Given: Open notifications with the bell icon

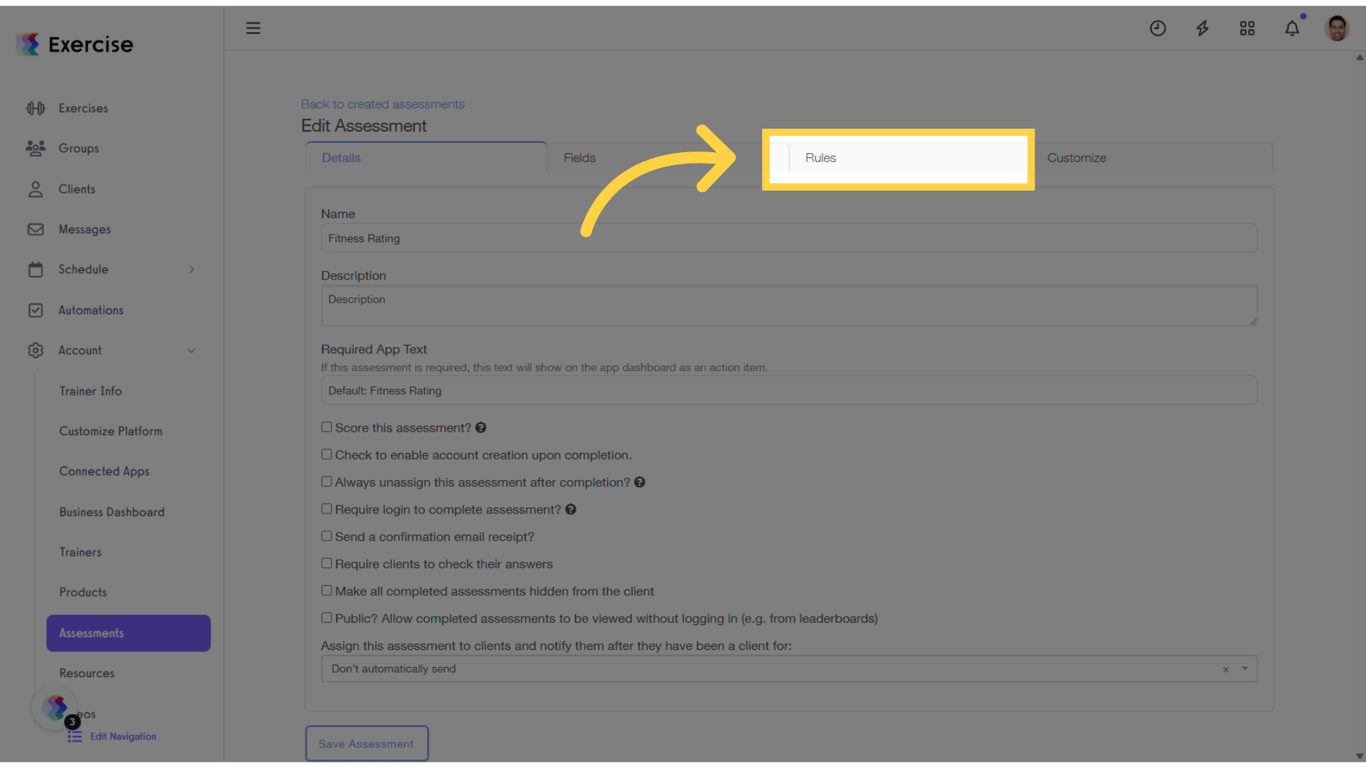Looking at the screenshot, I should 1292,28.
